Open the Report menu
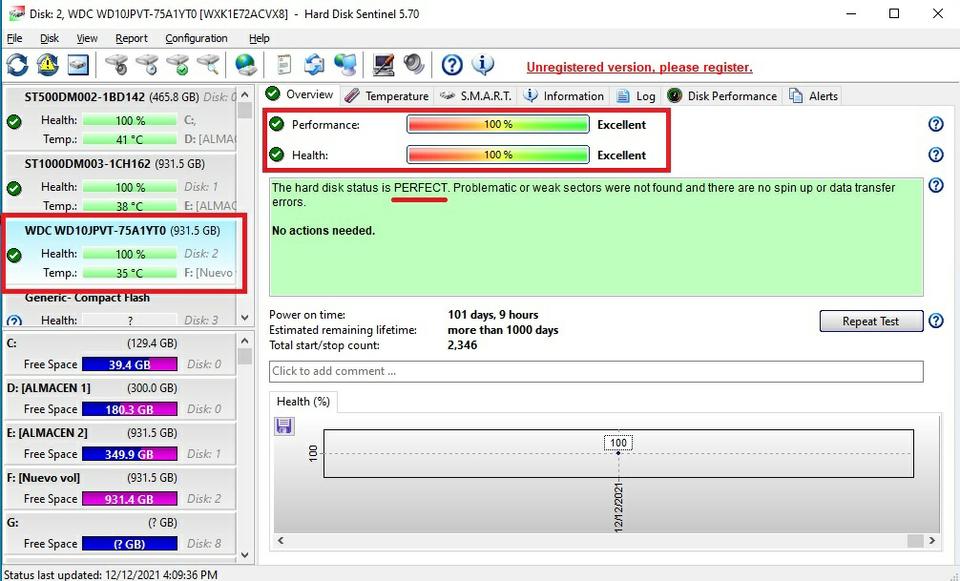 tap(131, 38)
